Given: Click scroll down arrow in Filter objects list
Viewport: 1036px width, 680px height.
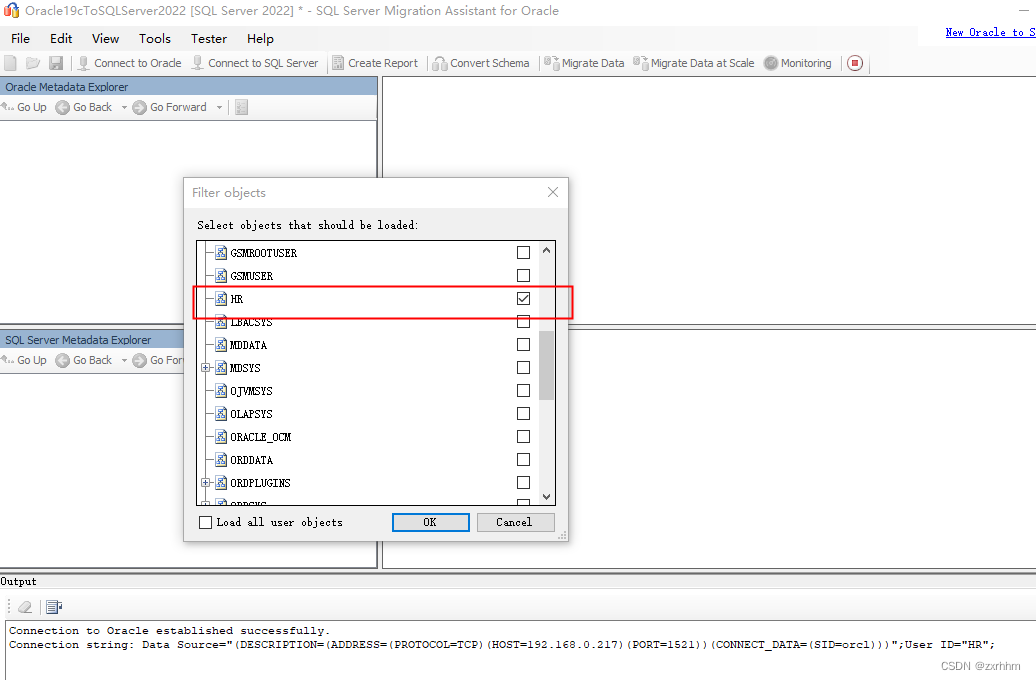Looking at the screenshot, I should (x=546, y=496).
